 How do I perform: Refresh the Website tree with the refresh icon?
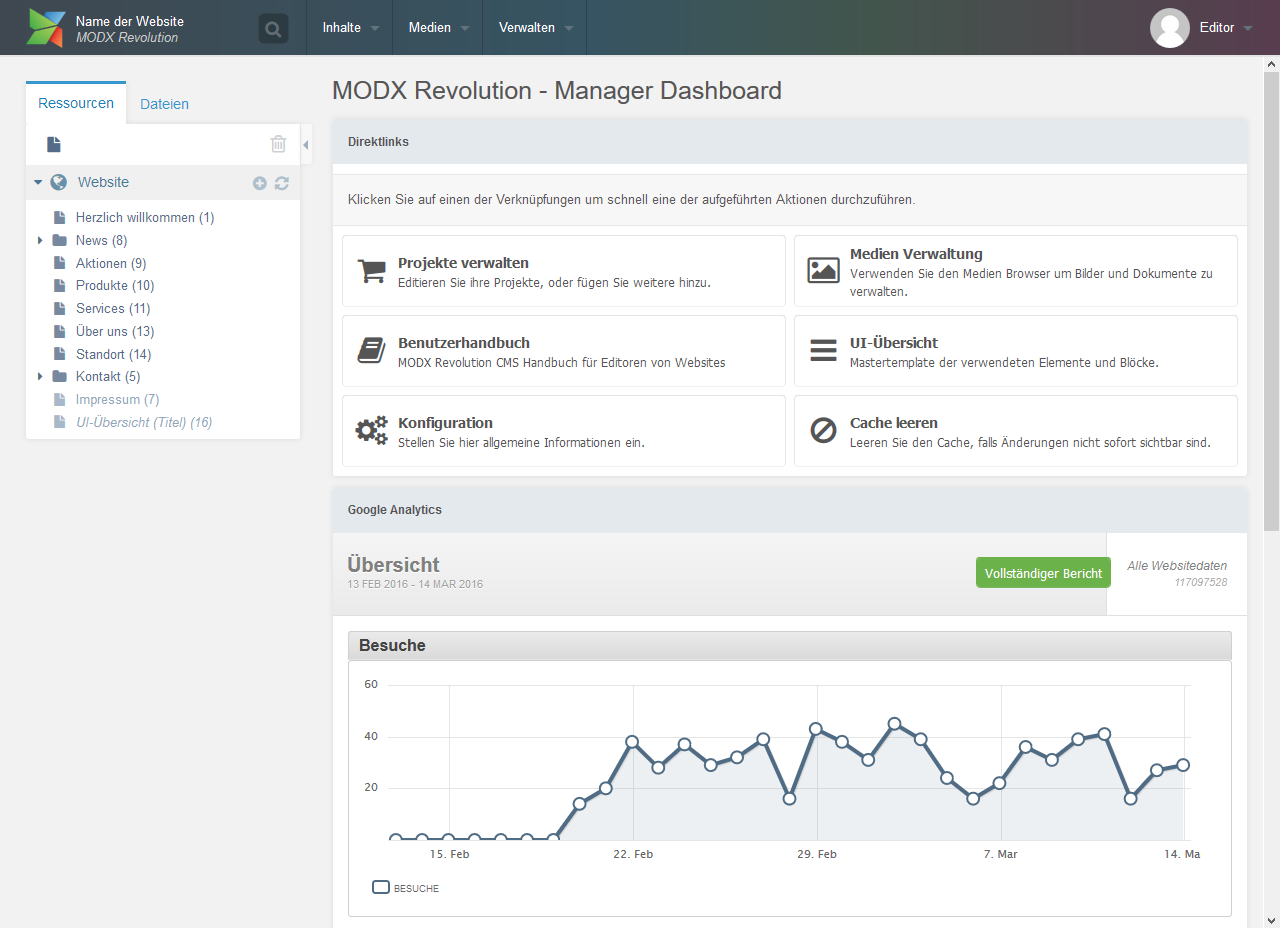pos(281,183)
